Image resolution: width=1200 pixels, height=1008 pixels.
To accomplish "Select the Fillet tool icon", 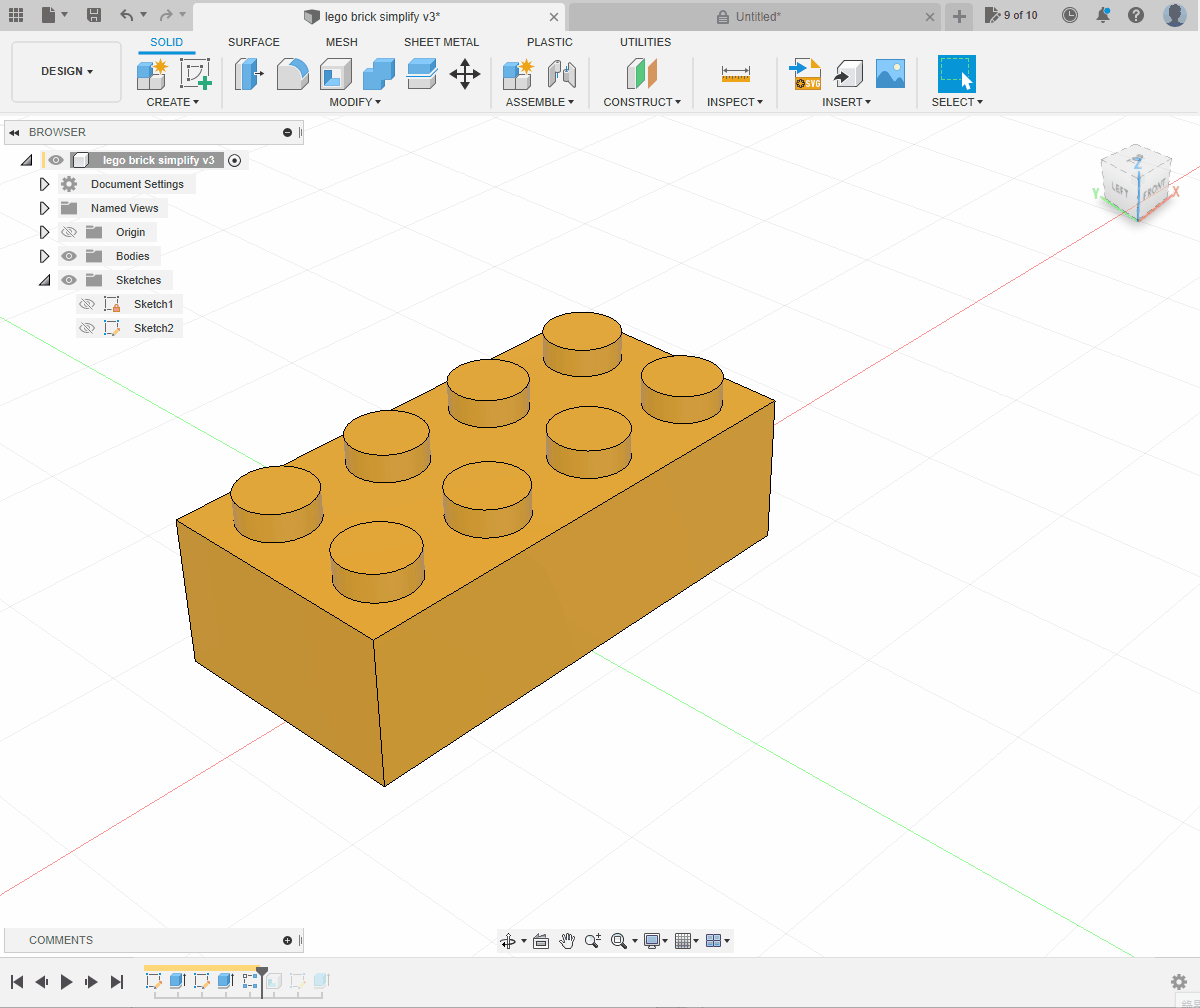I will pos(293,74).
